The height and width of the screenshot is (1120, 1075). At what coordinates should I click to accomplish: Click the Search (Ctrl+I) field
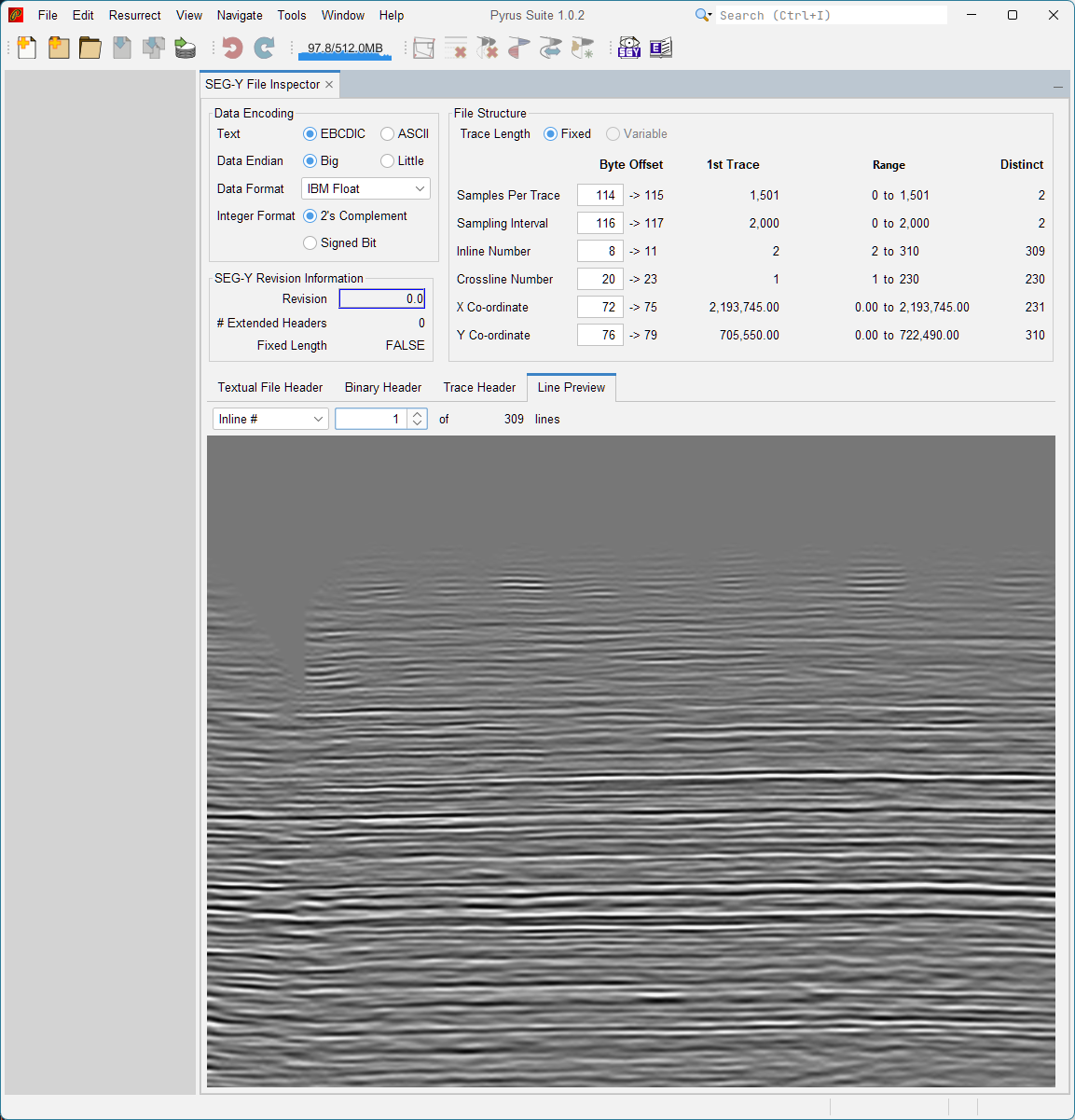coord(832,15)
